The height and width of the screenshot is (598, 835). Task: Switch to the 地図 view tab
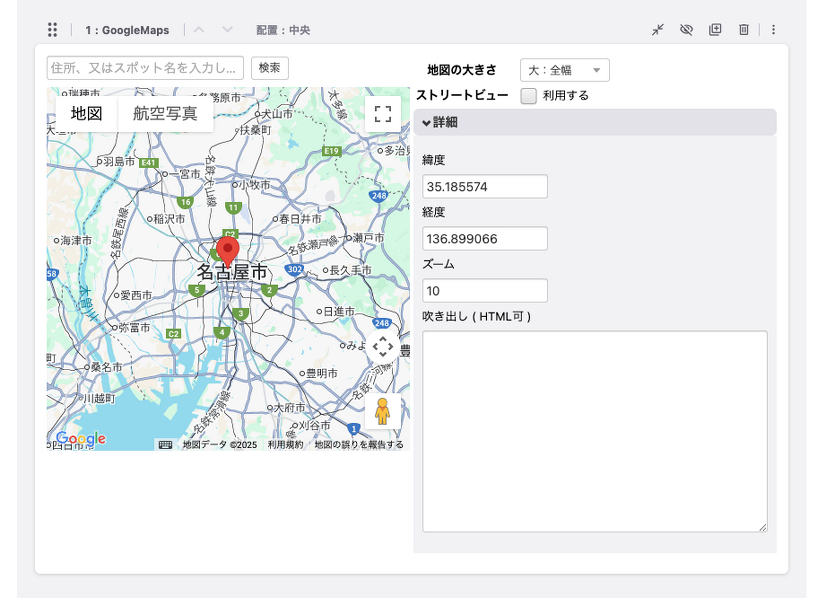tap(85, 113)
